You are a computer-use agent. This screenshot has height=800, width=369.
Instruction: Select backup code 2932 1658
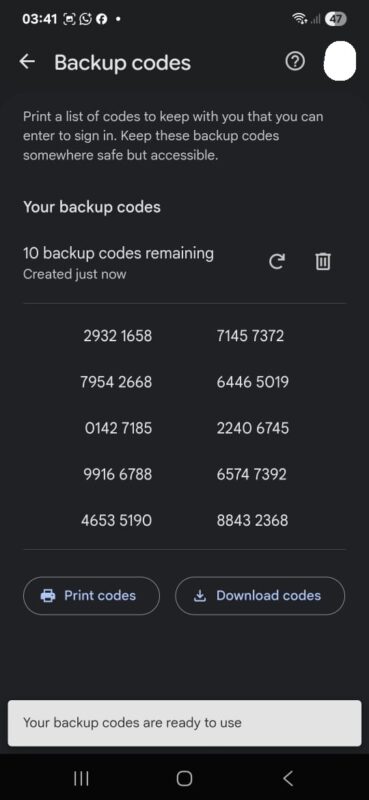117,336
